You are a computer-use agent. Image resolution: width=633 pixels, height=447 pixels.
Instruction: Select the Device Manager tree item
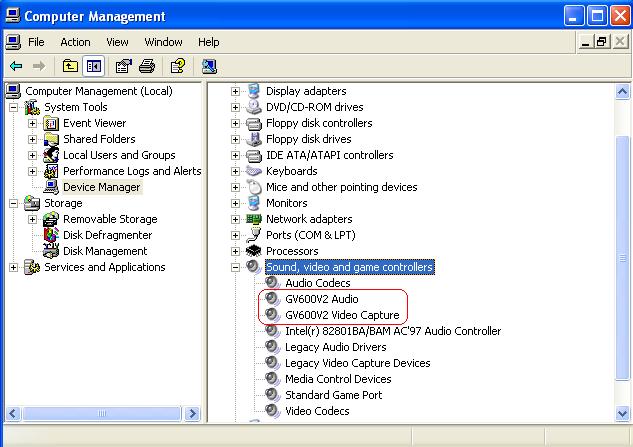pyautogui.click(x=101, y=187)
